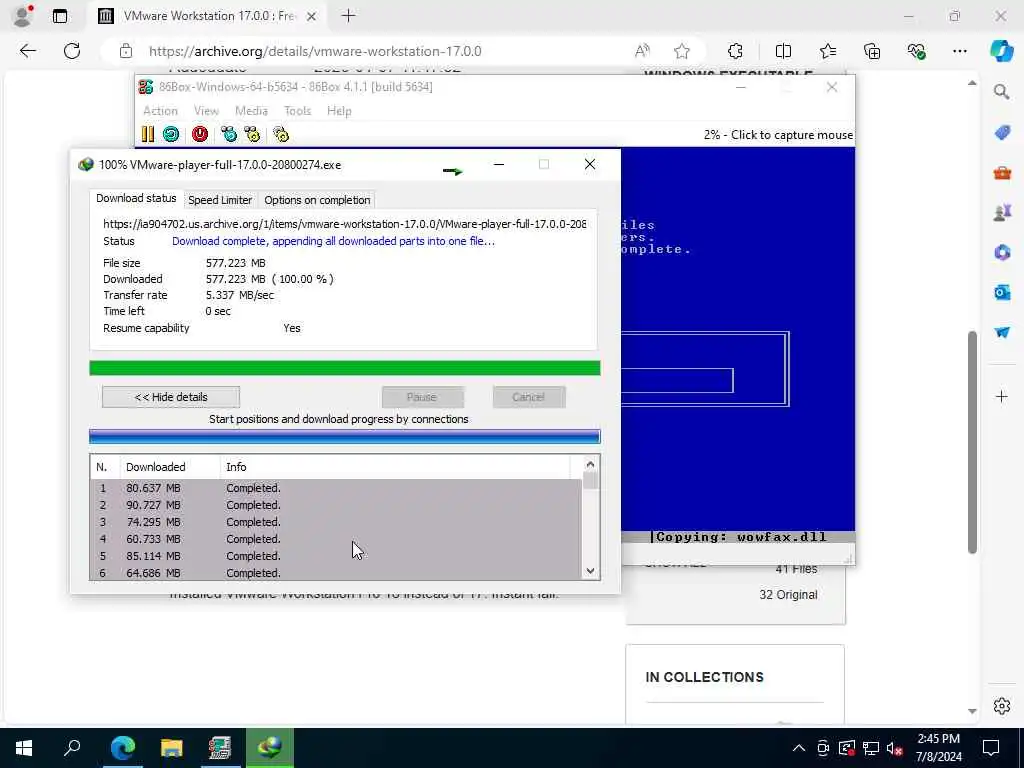Add page to favorites star icon
The width and height of the screenshot is (1024, 768).
[x=682, y=51]
